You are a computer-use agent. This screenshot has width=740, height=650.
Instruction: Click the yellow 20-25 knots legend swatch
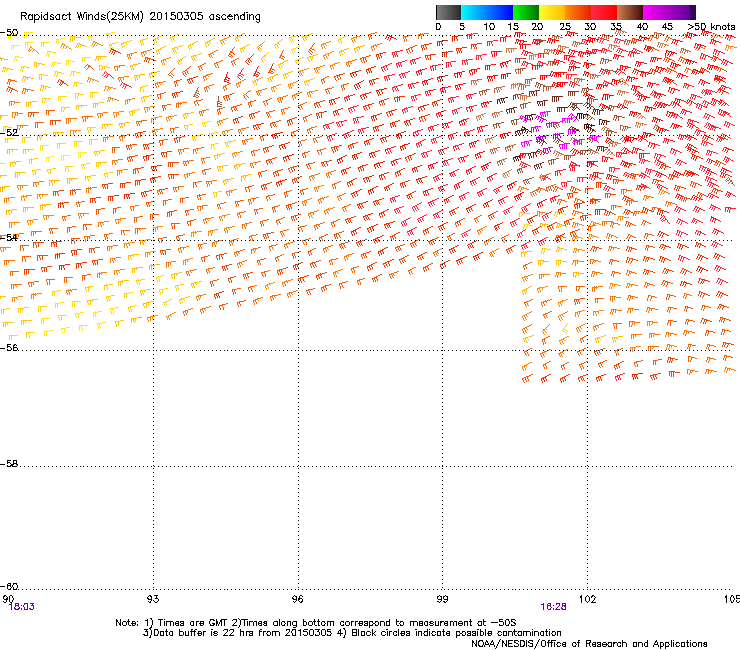[x=552, y=12]
